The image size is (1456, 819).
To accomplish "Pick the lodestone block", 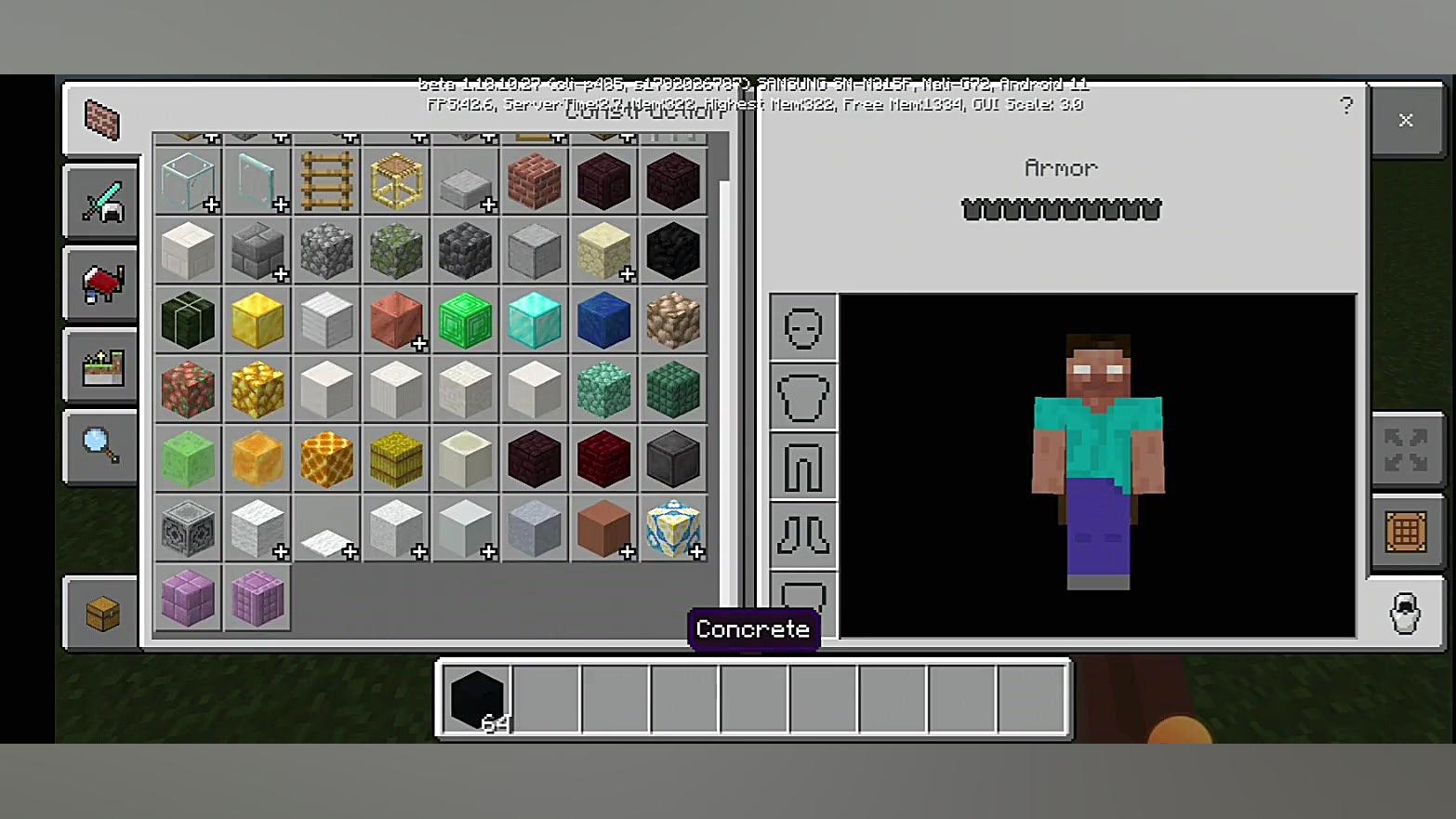I will (x=188, y=529).
